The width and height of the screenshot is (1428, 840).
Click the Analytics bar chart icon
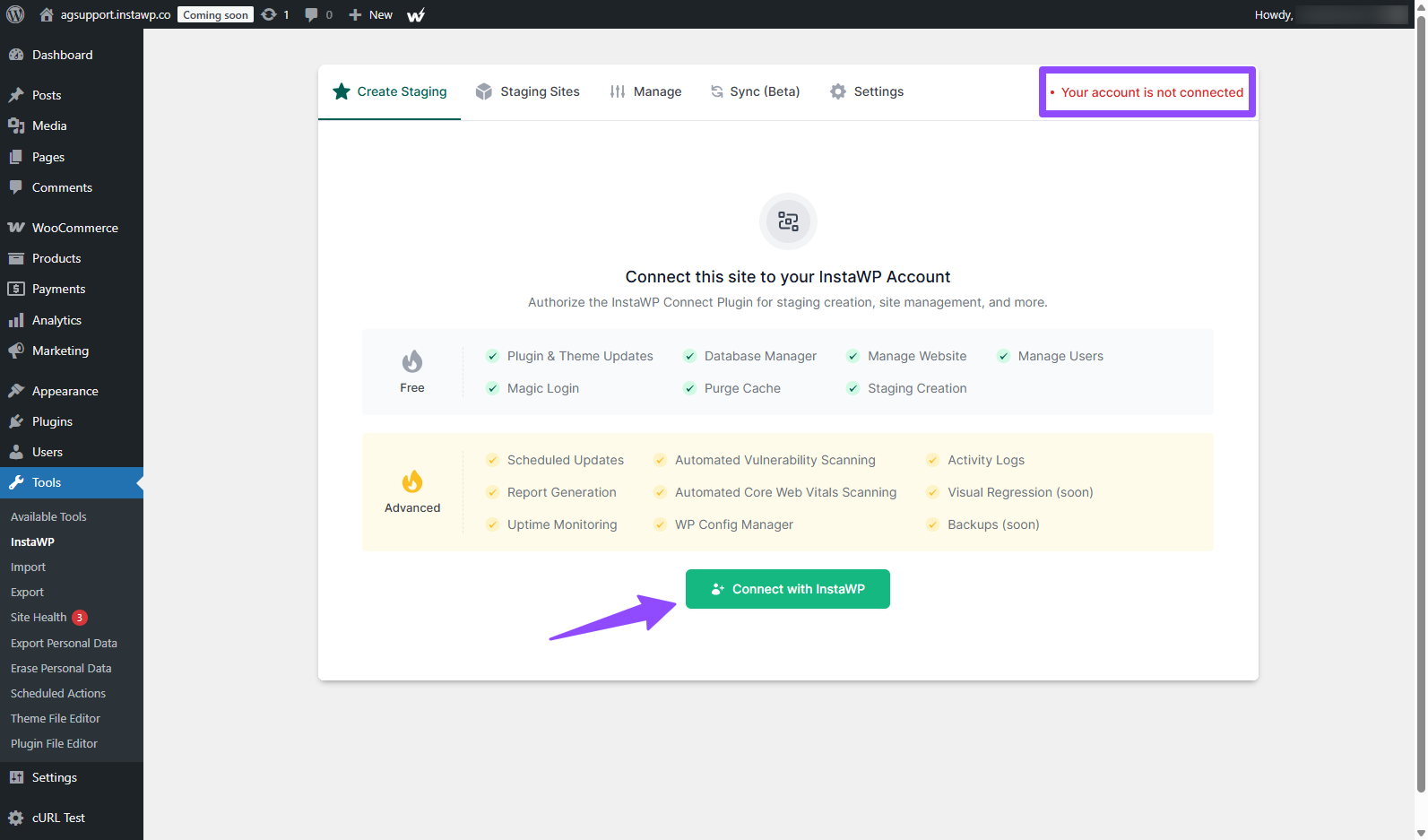pyautogui.click(x=16, y=320)
